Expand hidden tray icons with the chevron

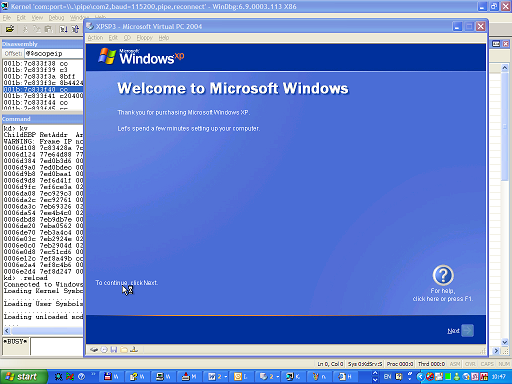421,377
